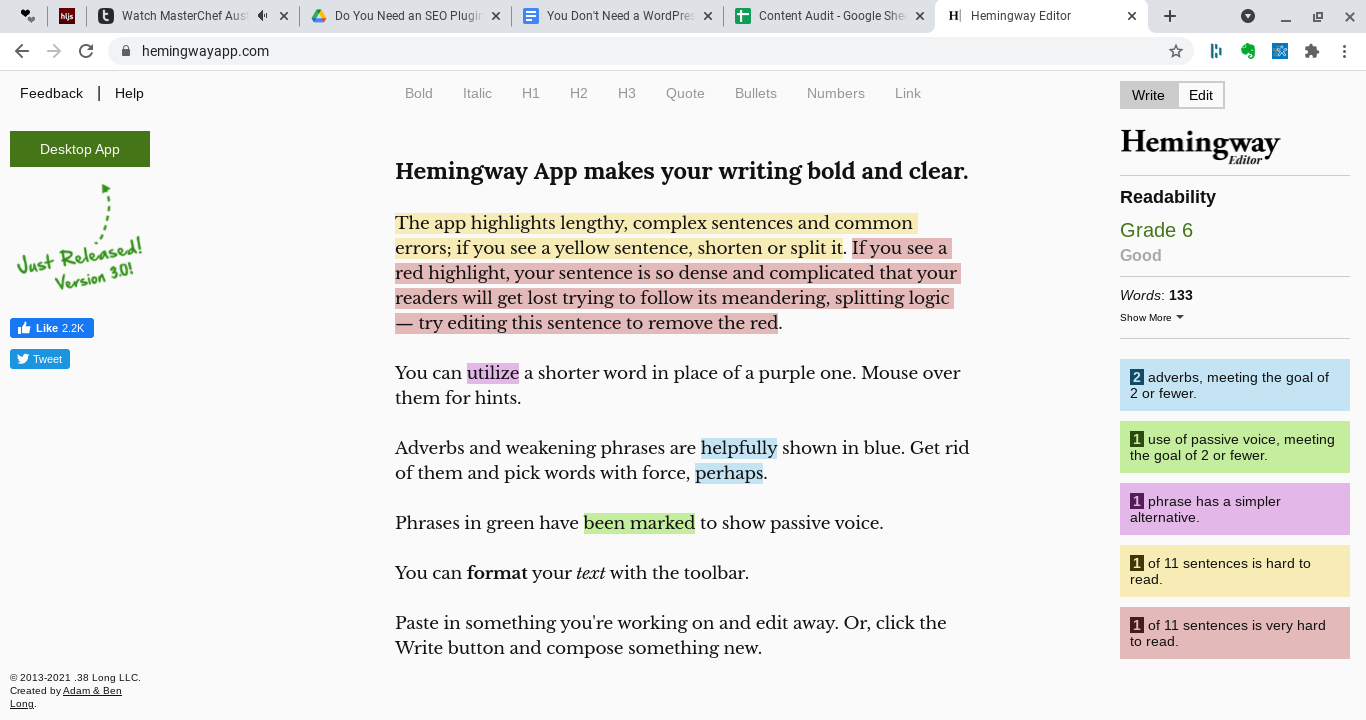Image resolution: width=1366 pixels, height=720 pixels.
Task: Apply H3 heading style
Action: coord(627,93)
